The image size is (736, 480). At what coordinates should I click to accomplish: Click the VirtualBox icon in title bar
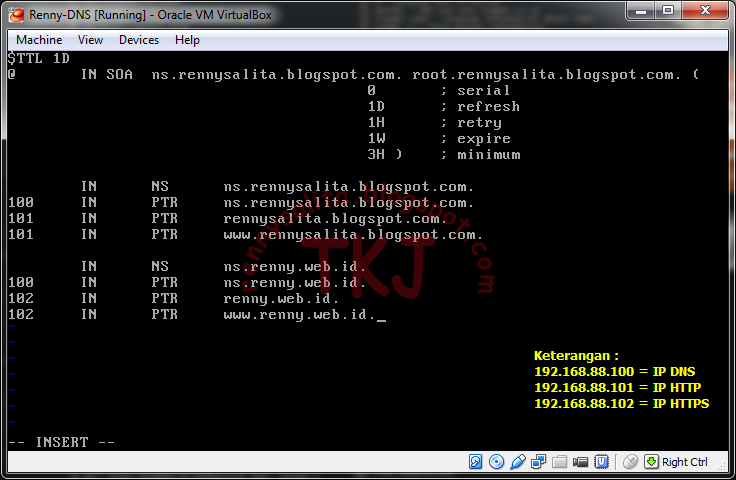(16, 15)
